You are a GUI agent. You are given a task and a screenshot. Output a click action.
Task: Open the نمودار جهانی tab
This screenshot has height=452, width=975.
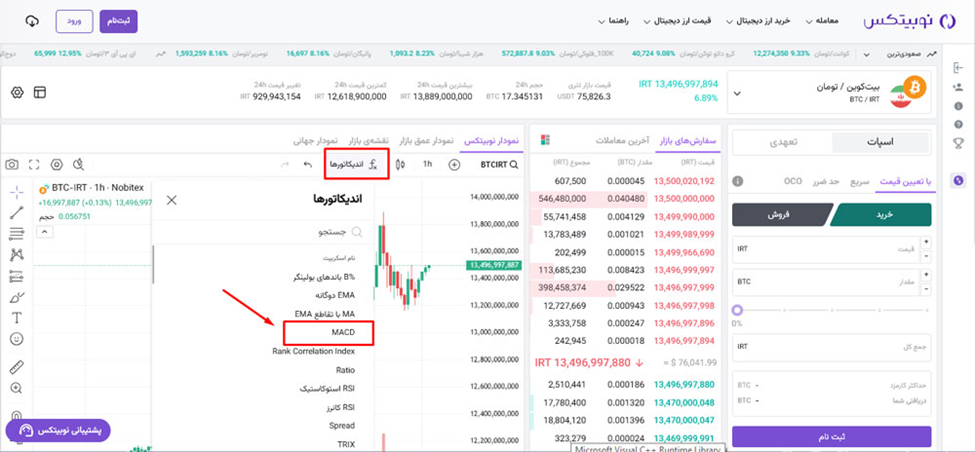(317, 141)
